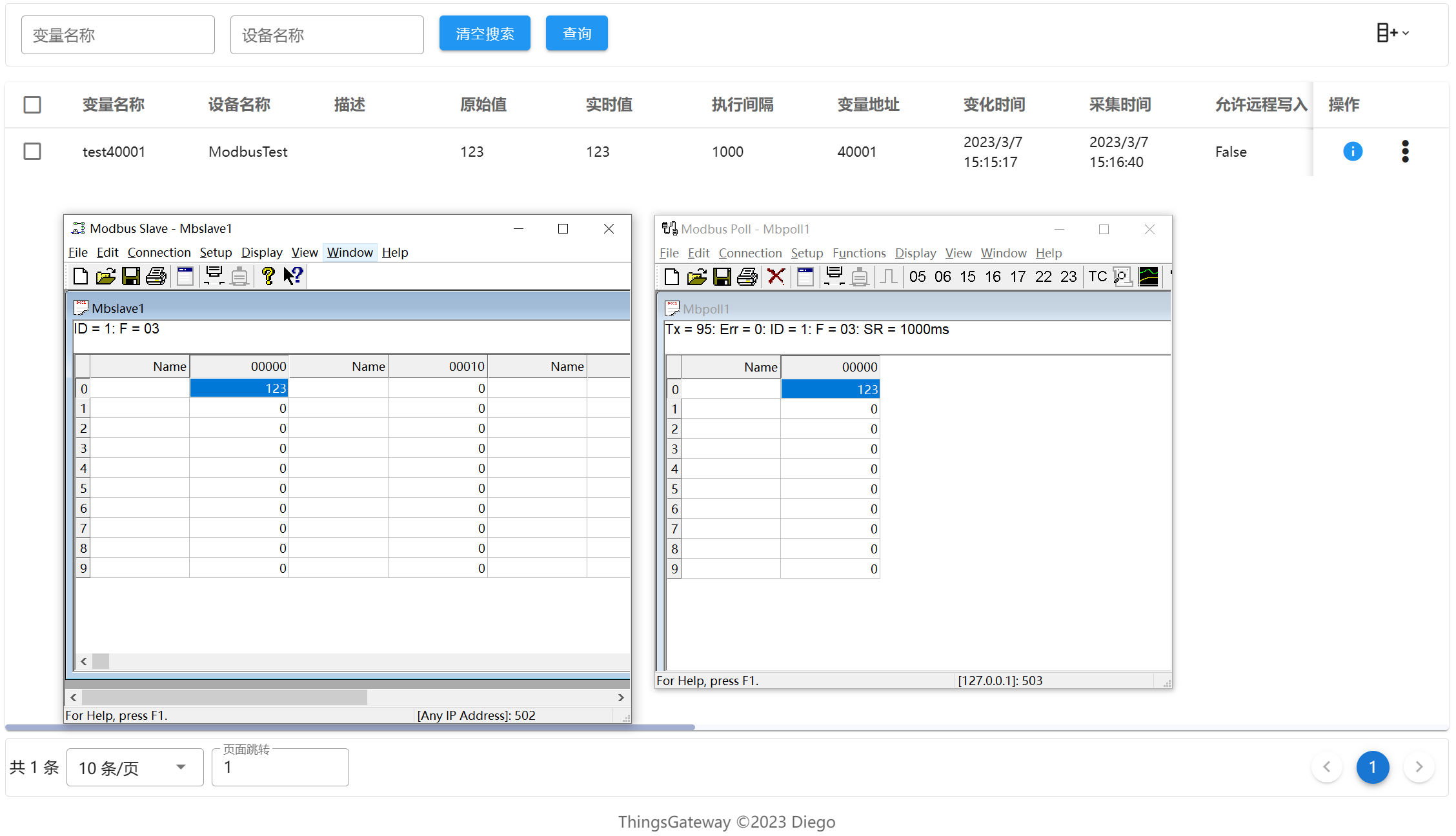Viewport: 1456px width, 836px height.
Task: Click the red X disconnect icon in Modbus Poll
Action: click(776, 277)
